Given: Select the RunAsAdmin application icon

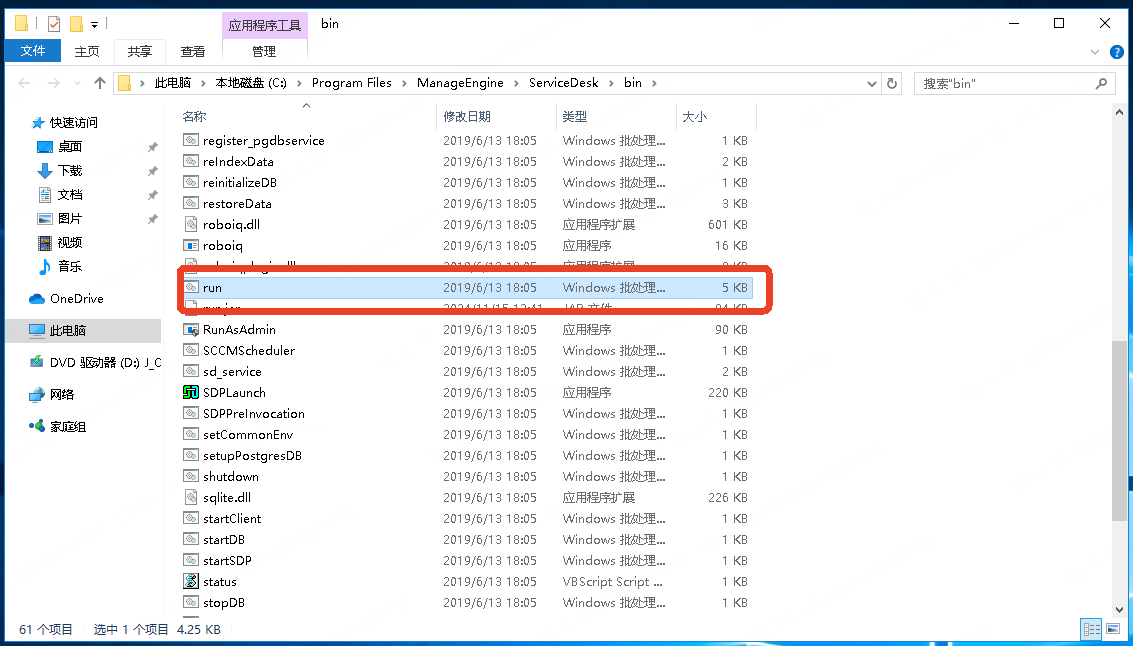Looking at the screenshot, I should 191,329.
